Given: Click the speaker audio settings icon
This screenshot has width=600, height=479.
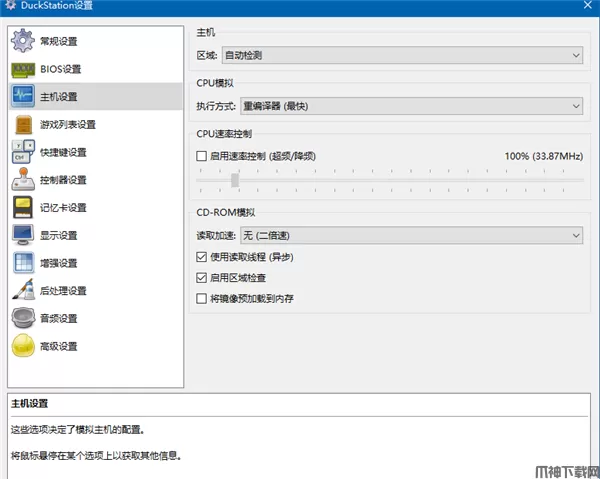Looking at the screenshot, I should [x=23, y=318].
